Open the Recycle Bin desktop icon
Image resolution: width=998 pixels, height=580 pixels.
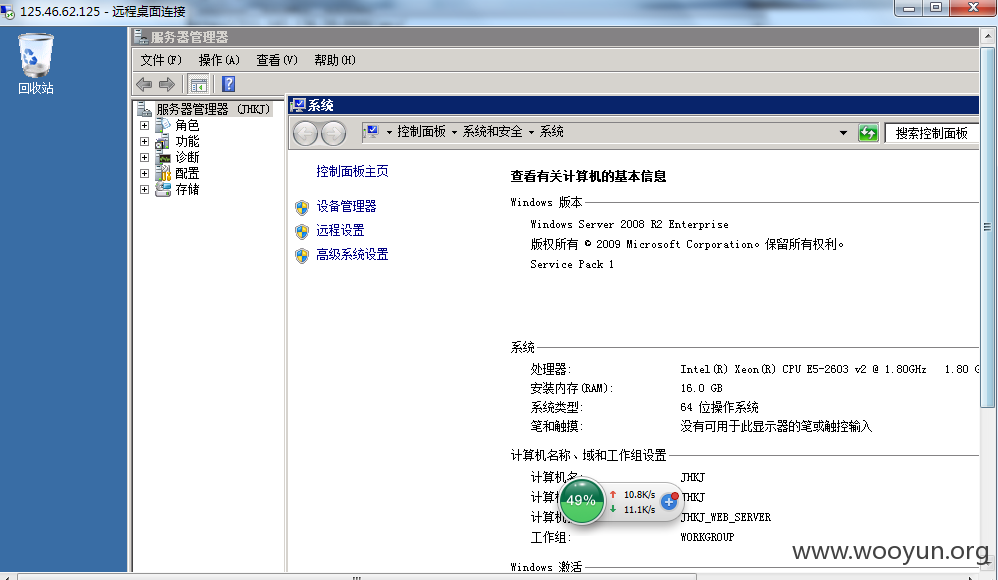pos(36,63)
